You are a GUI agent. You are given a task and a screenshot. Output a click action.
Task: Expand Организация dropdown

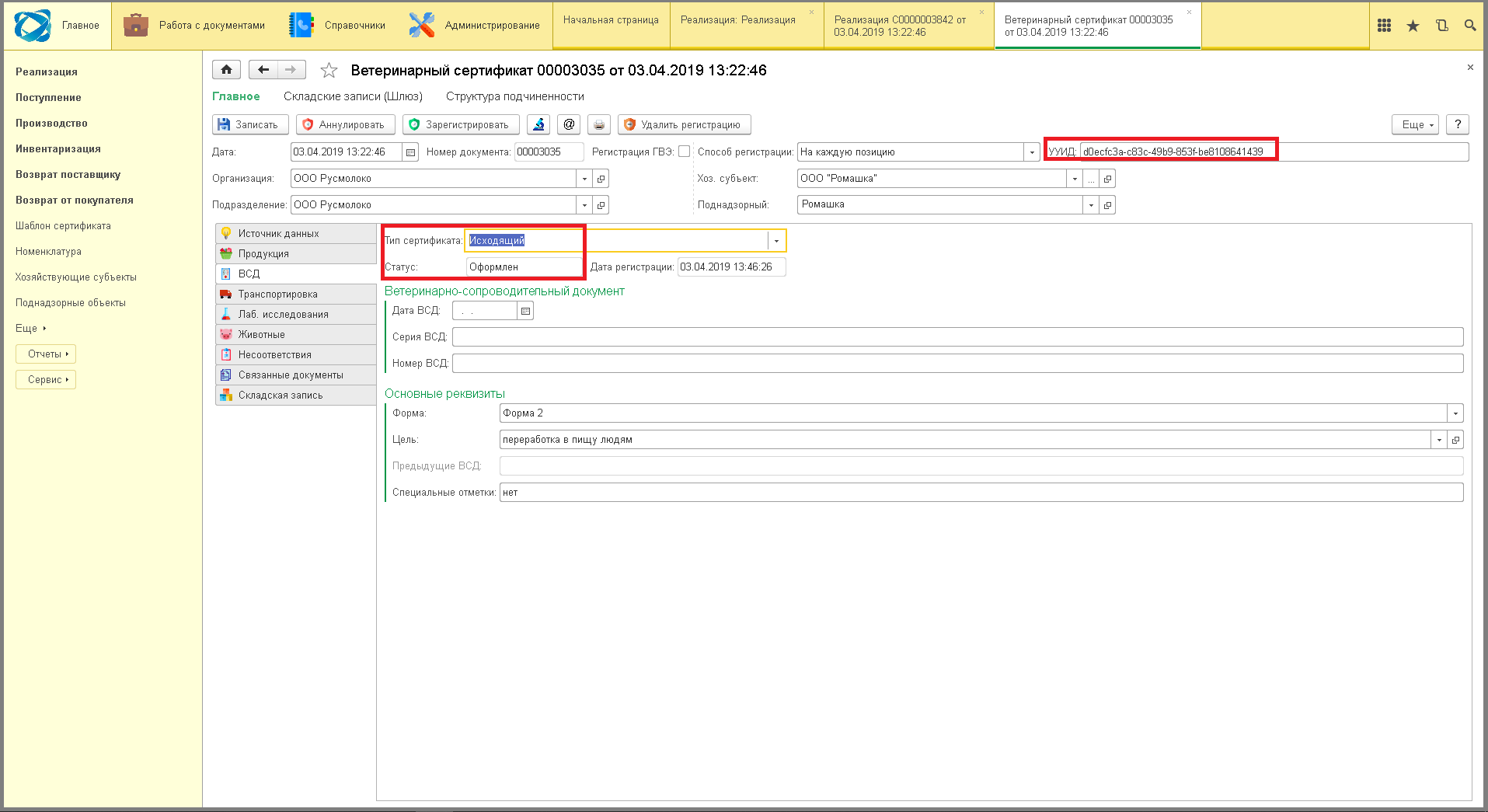(x=584, y=179)
